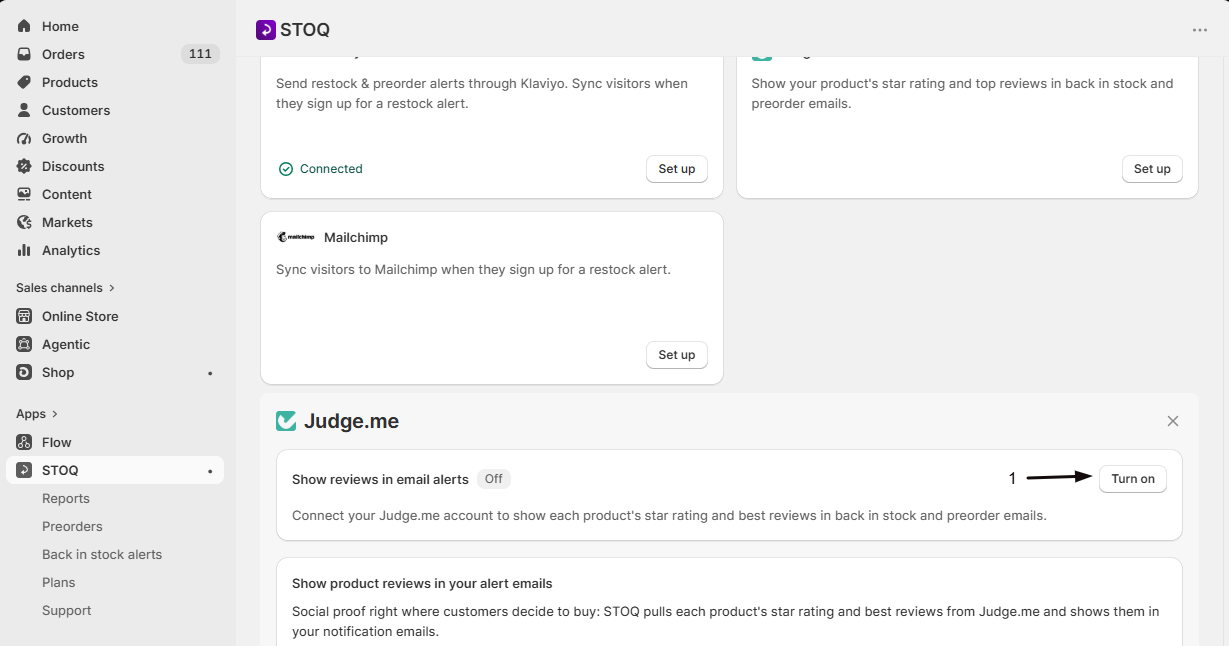The width and height of the screenshot is (1229, 646).
Task: Turn on reviews in email alerts
Action: (x=1133, y=479)
